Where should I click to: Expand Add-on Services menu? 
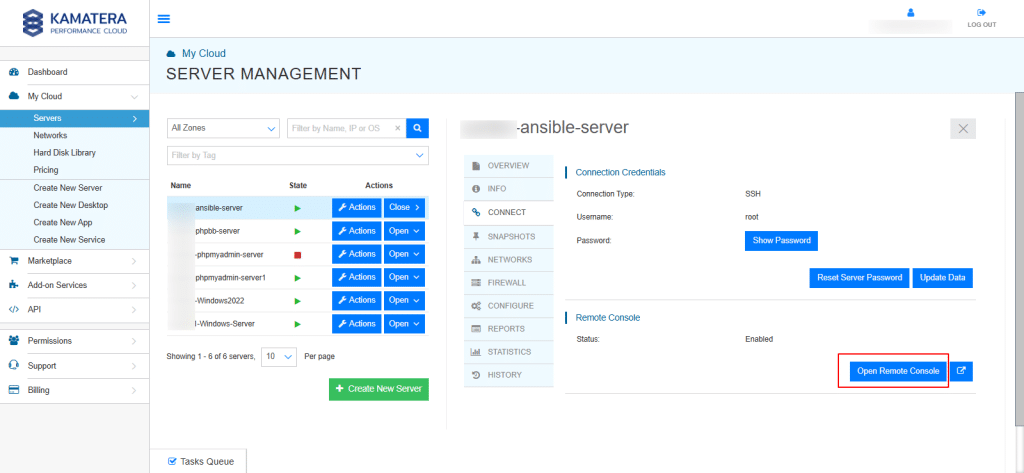[x=74, y=285]
